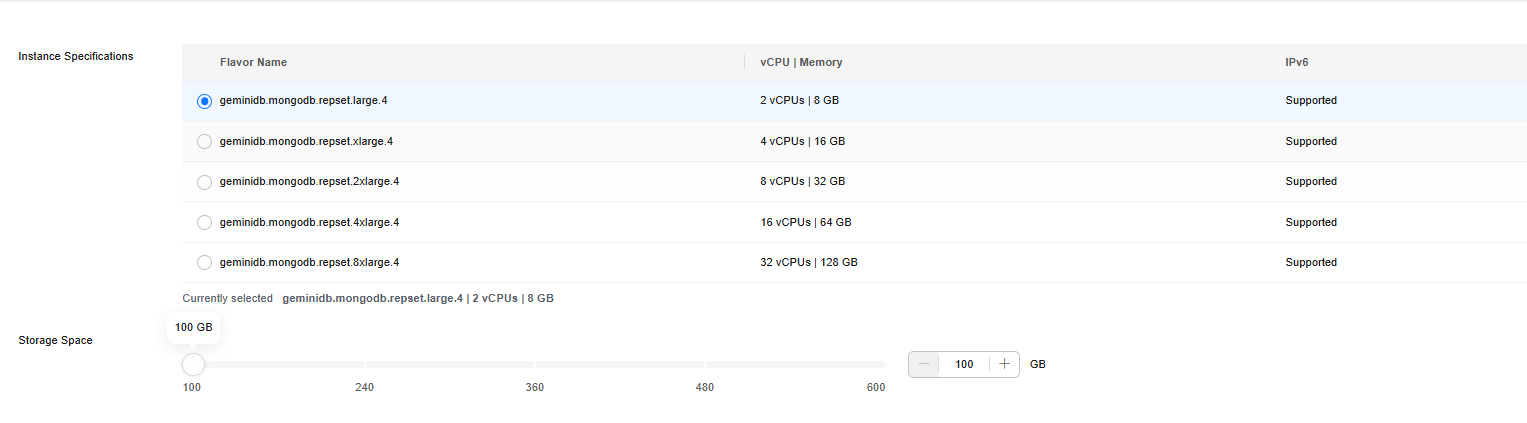Click the 360 tick on storage slider
The height and width of the screenshot is (423, 1527).
coord(535,364)
